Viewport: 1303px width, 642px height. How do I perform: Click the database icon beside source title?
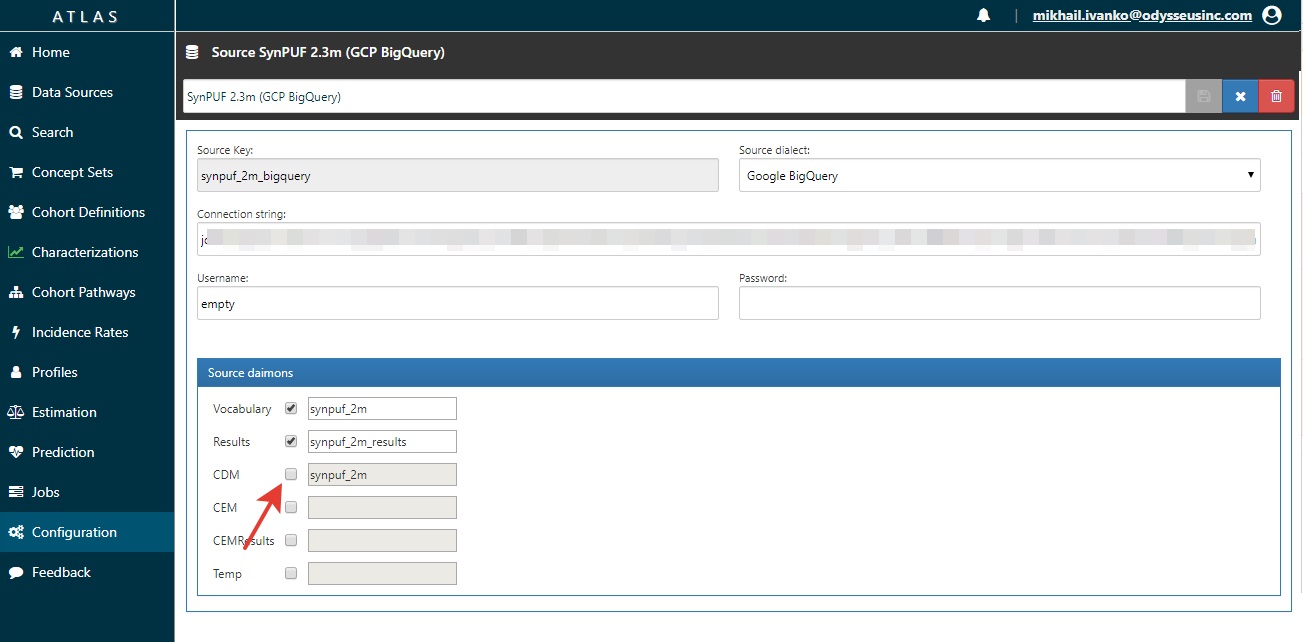[x=192, y=52]
